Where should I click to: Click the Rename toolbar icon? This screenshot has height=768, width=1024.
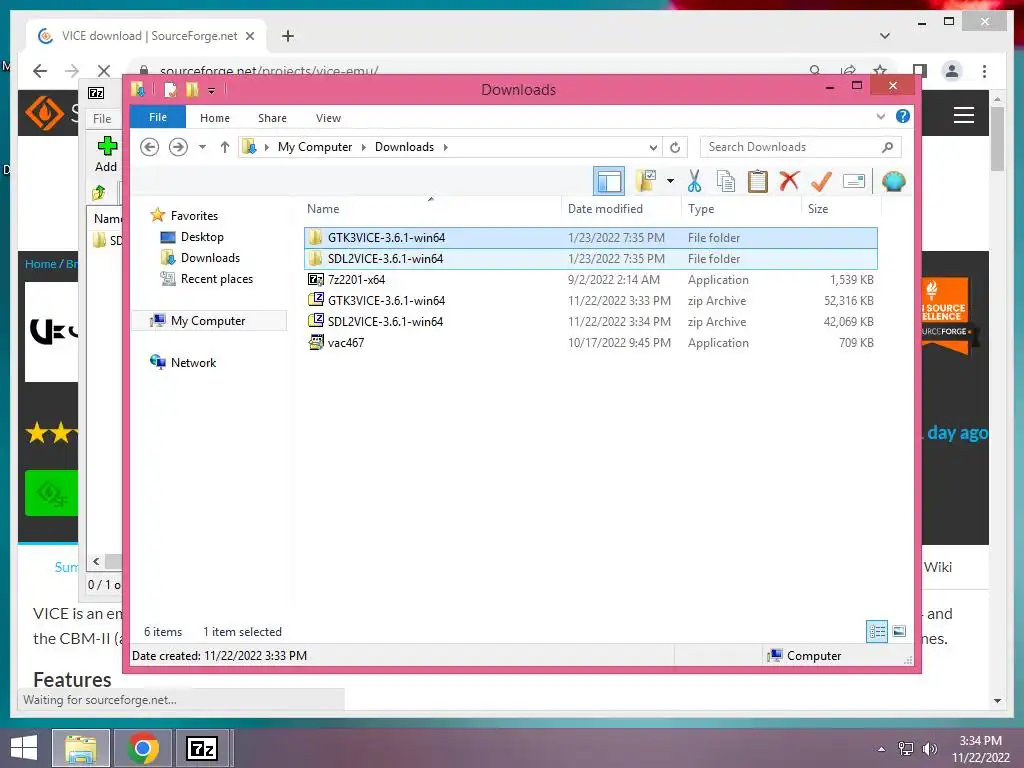click(854, 182)
